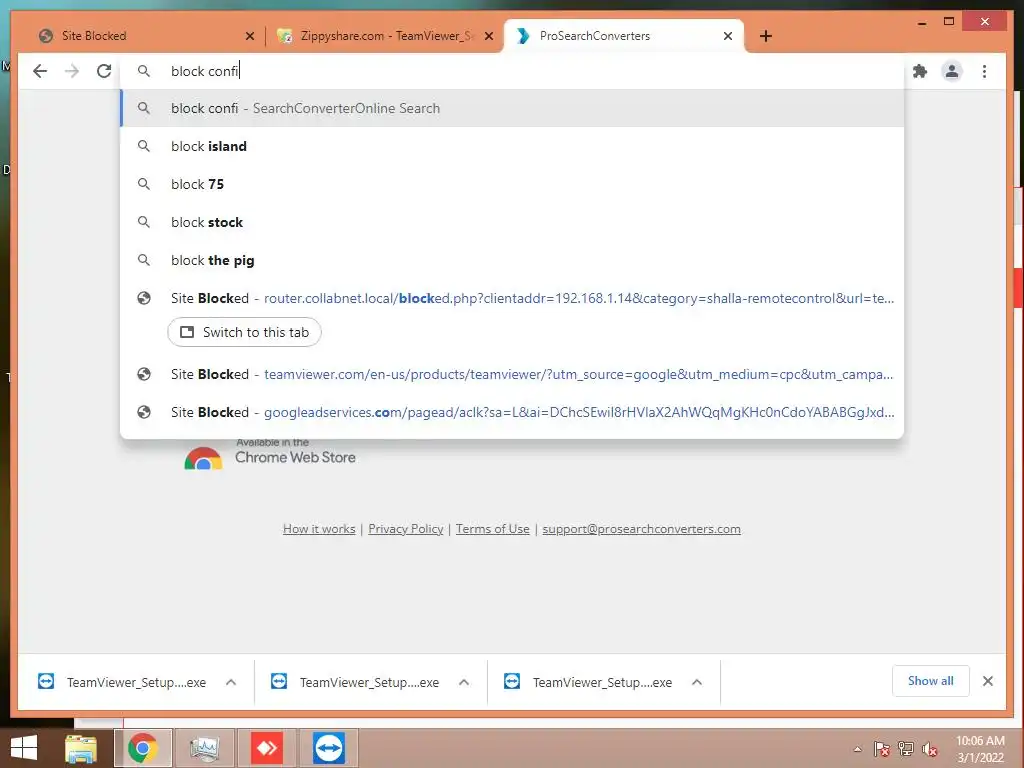This screenshot has width=1024, height=768.
Task: Click the Switch to this tab button
Action: pos(244,332)
